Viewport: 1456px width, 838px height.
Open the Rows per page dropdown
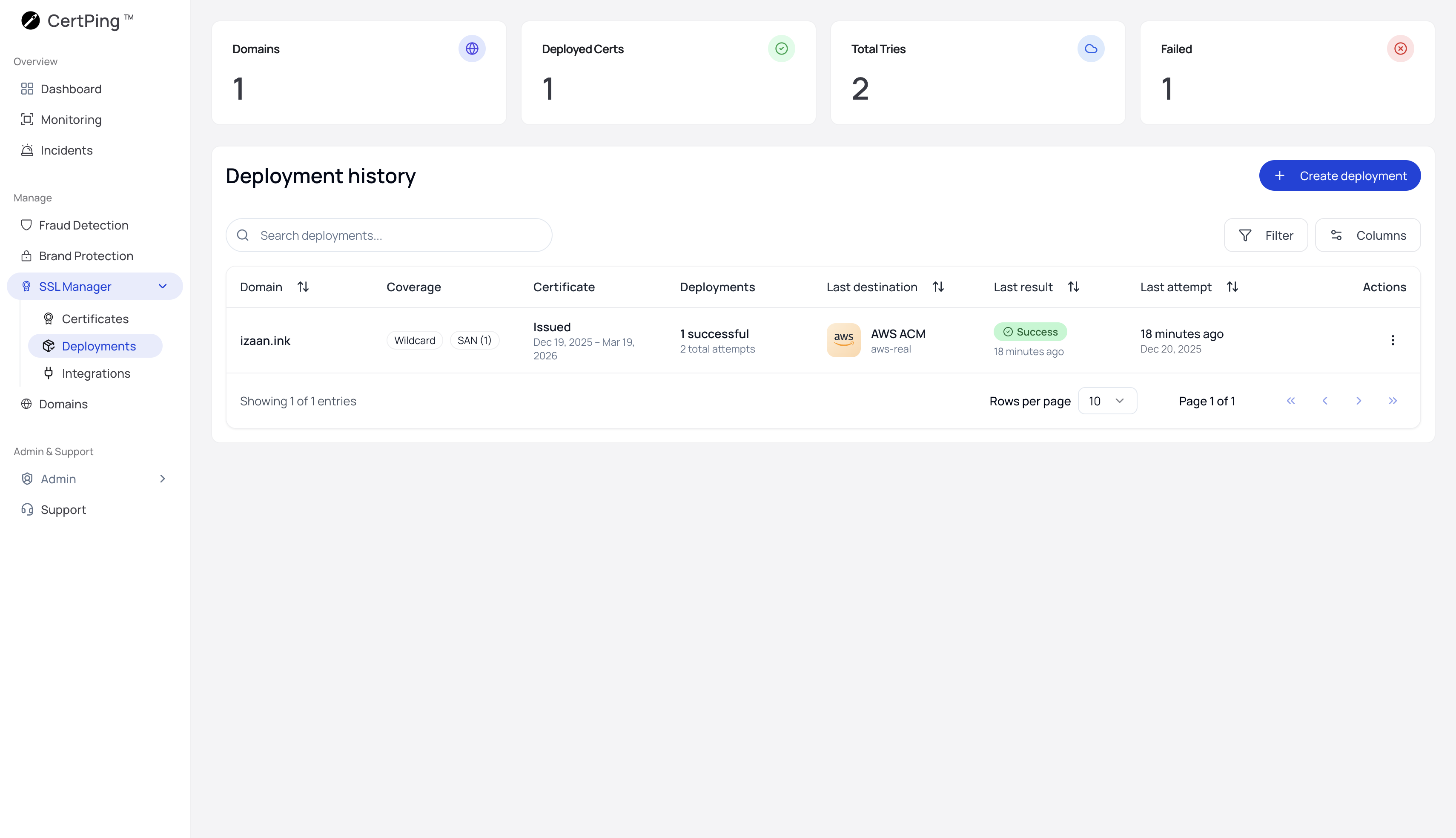pyautogui.click(x=1107, y=401)
